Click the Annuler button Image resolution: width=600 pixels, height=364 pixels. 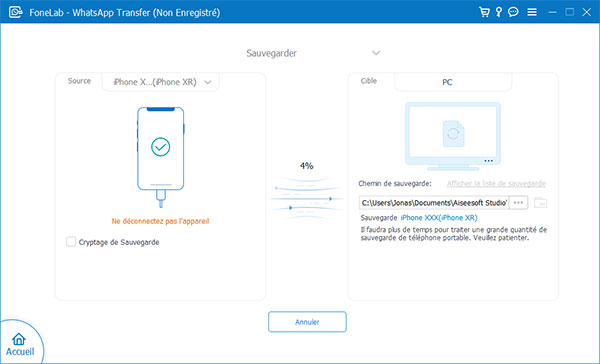coord(307,322)
